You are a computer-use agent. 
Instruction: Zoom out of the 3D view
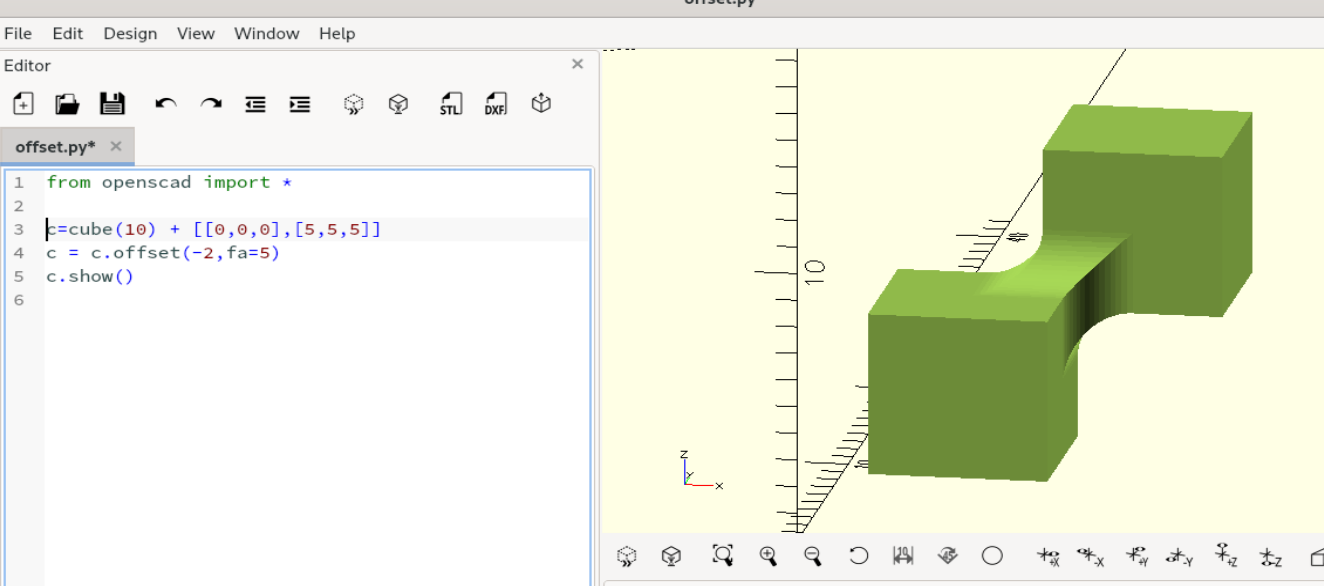[x=813, y=555]
